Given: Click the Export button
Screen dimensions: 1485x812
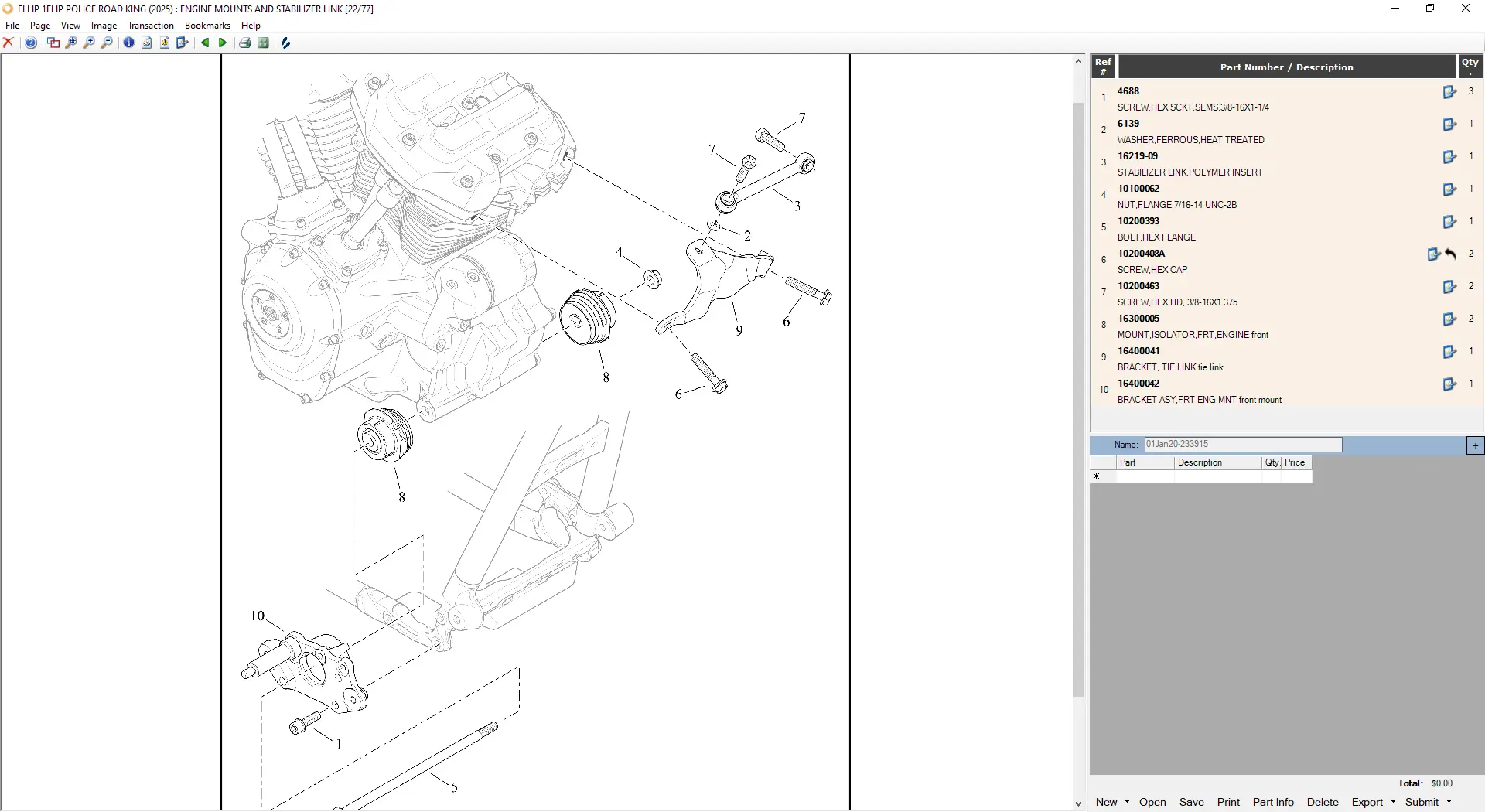Looking at the screenshot, I should (x=1367, y=803).
